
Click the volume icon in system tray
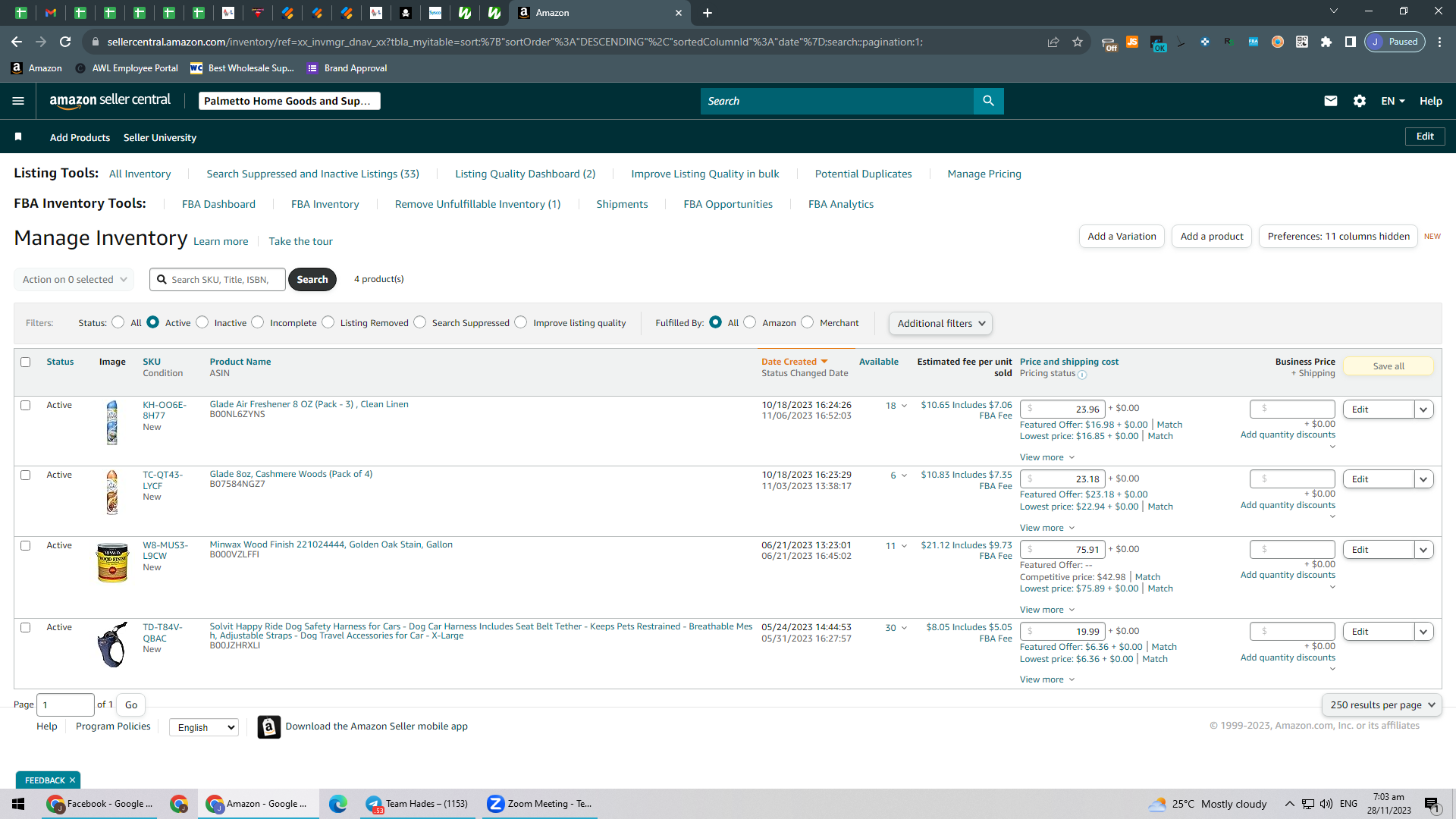[x=1326, y=804]
